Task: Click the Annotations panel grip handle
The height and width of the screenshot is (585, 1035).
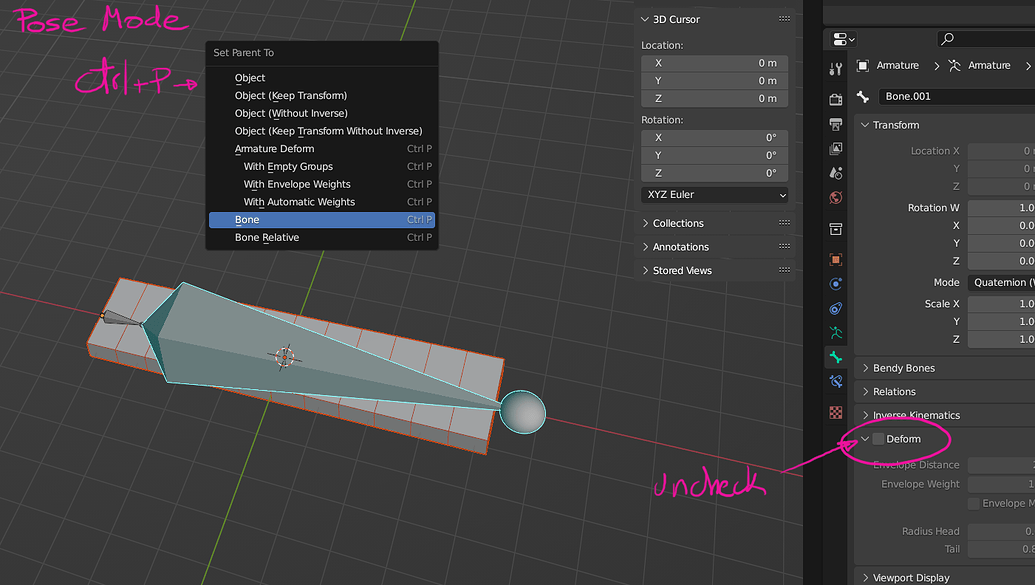Action: pos(784,247)
